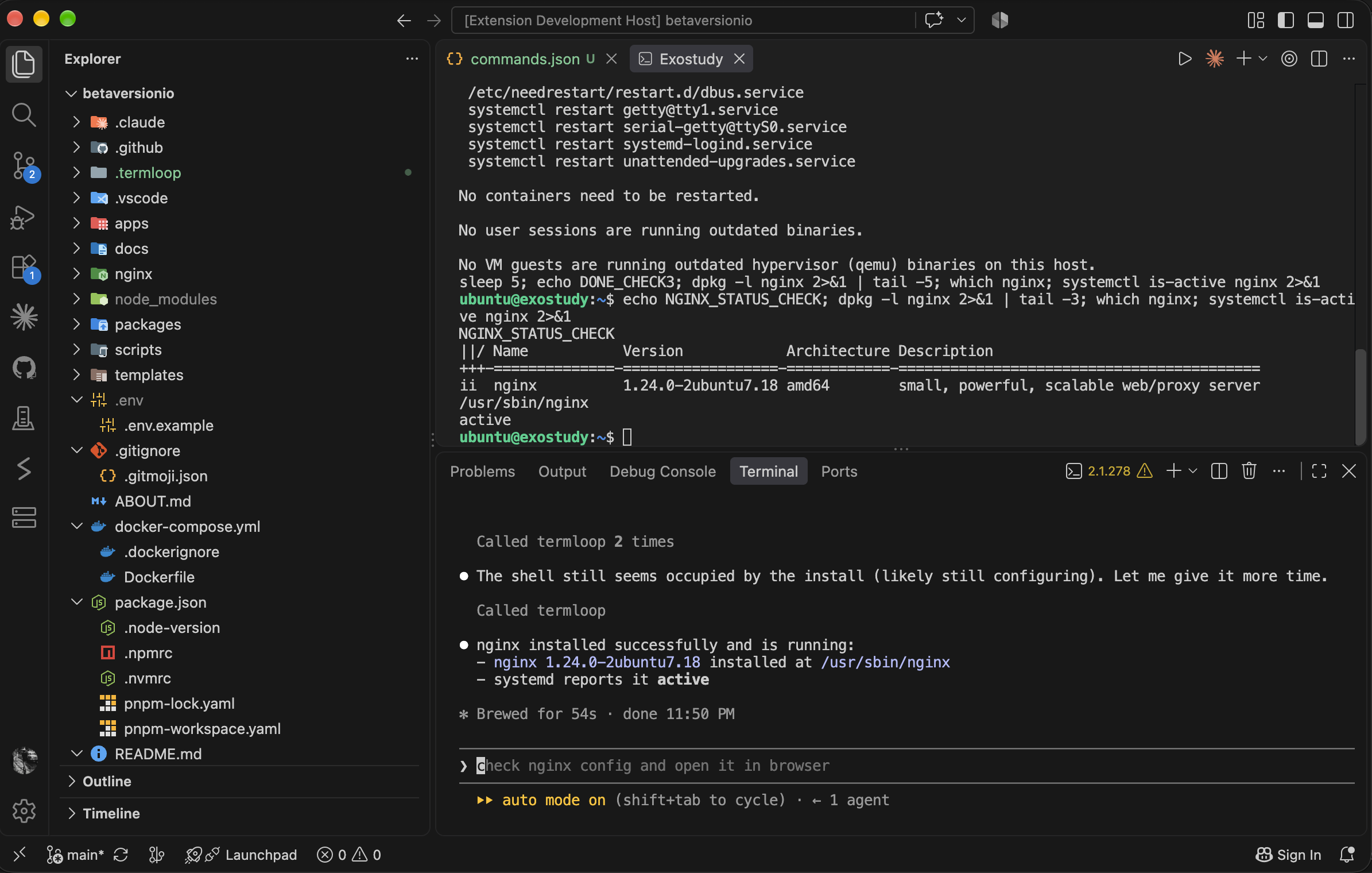Click the remote window indicator in status bar
The image size is (1372, 873).
tap(20, 855)
